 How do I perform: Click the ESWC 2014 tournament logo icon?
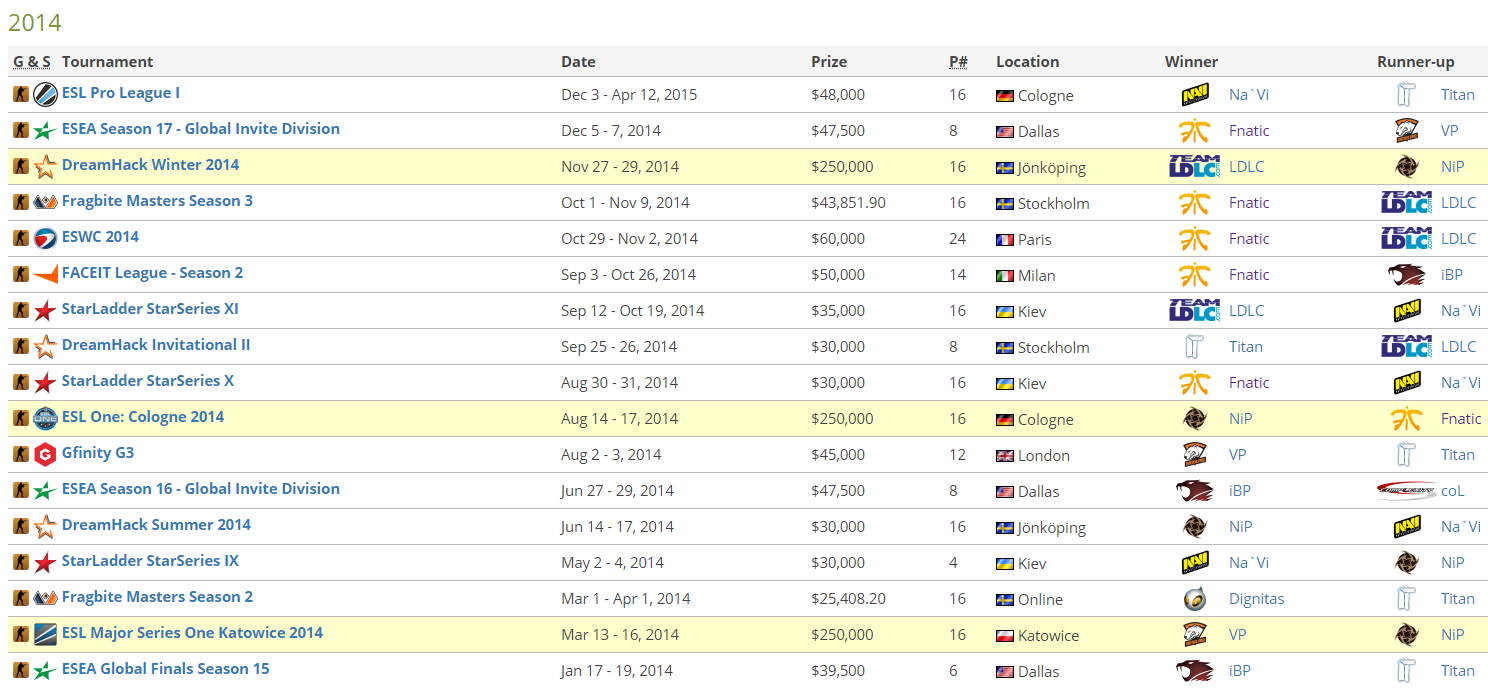(45, 239)
